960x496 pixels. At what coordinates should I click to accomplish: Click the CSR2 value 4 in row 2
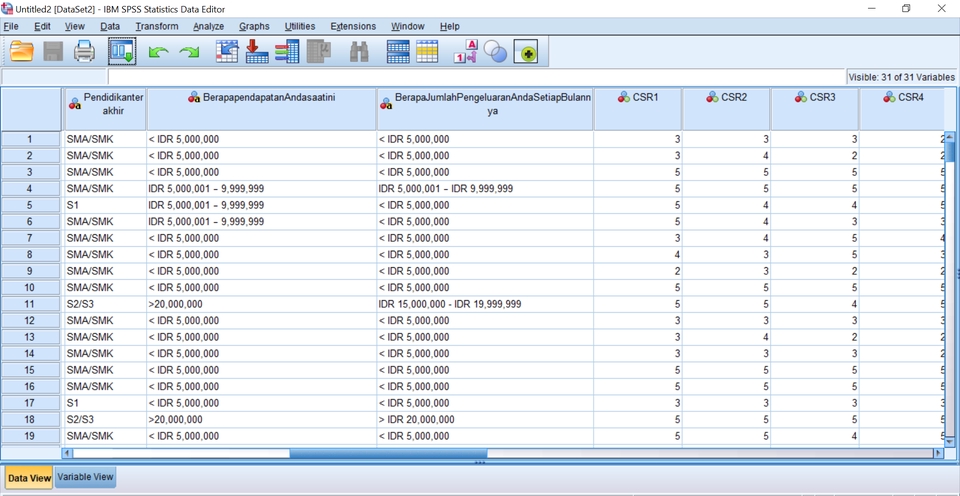(726, 156)
